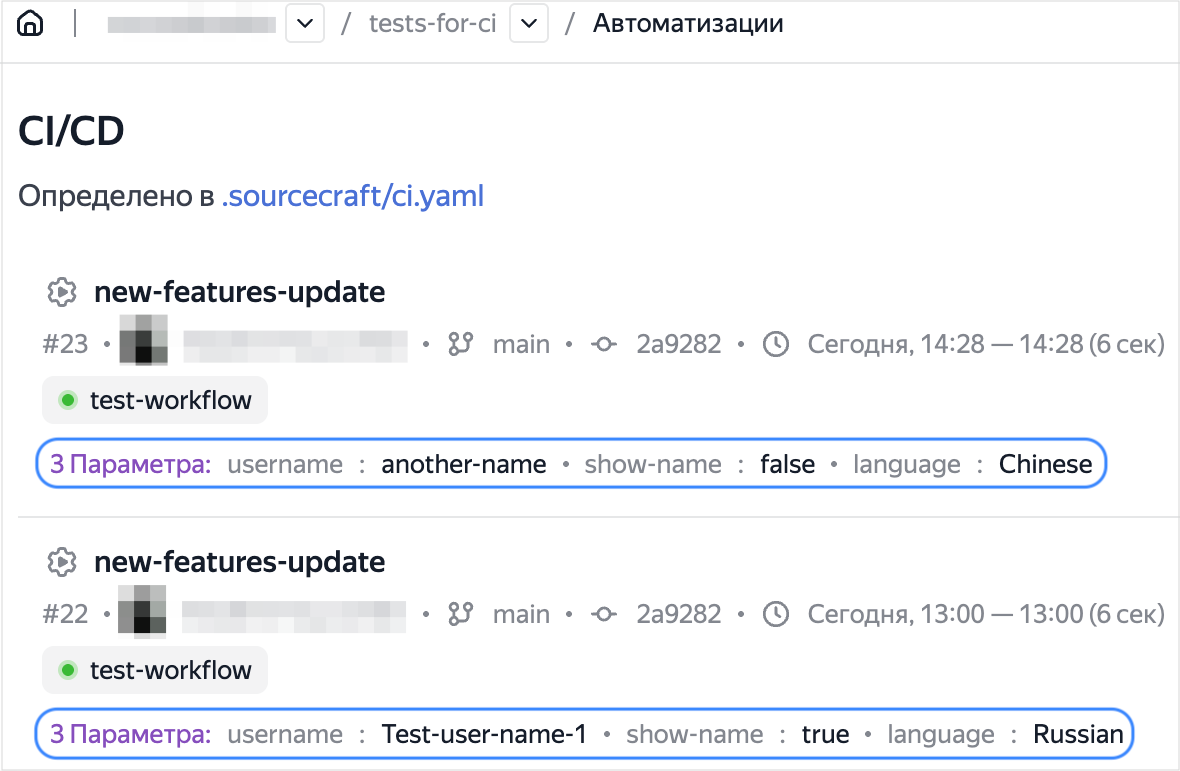The width and height of the screenshot is (1180, 771).
Task: Open the .sourcecraft/ci.yaml file link
Action: (x=353, y=195)
